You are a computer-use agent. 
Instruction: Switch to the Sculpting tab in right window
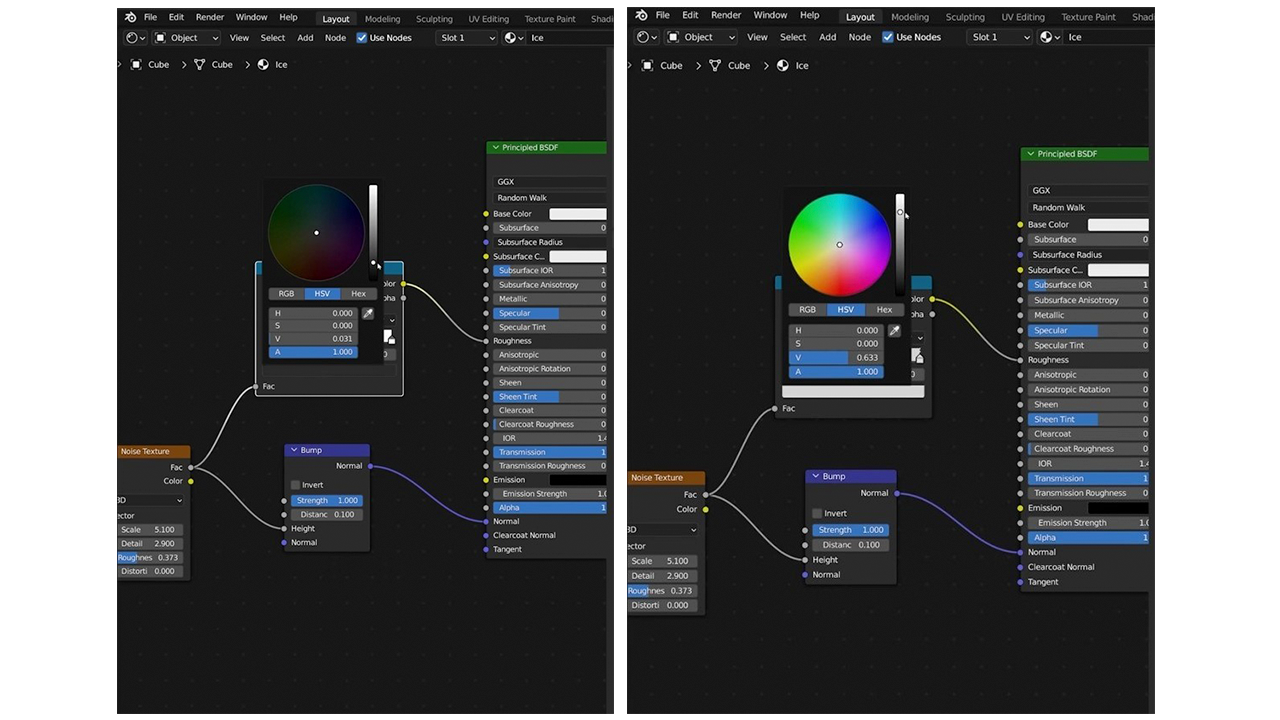click(965, 17)
